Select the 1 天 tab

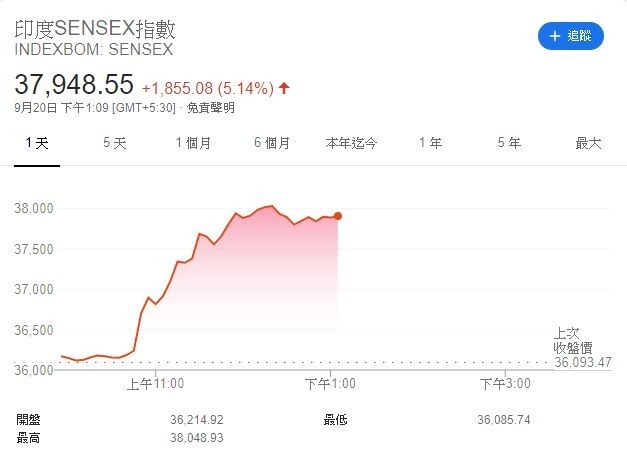click(37, 143)
